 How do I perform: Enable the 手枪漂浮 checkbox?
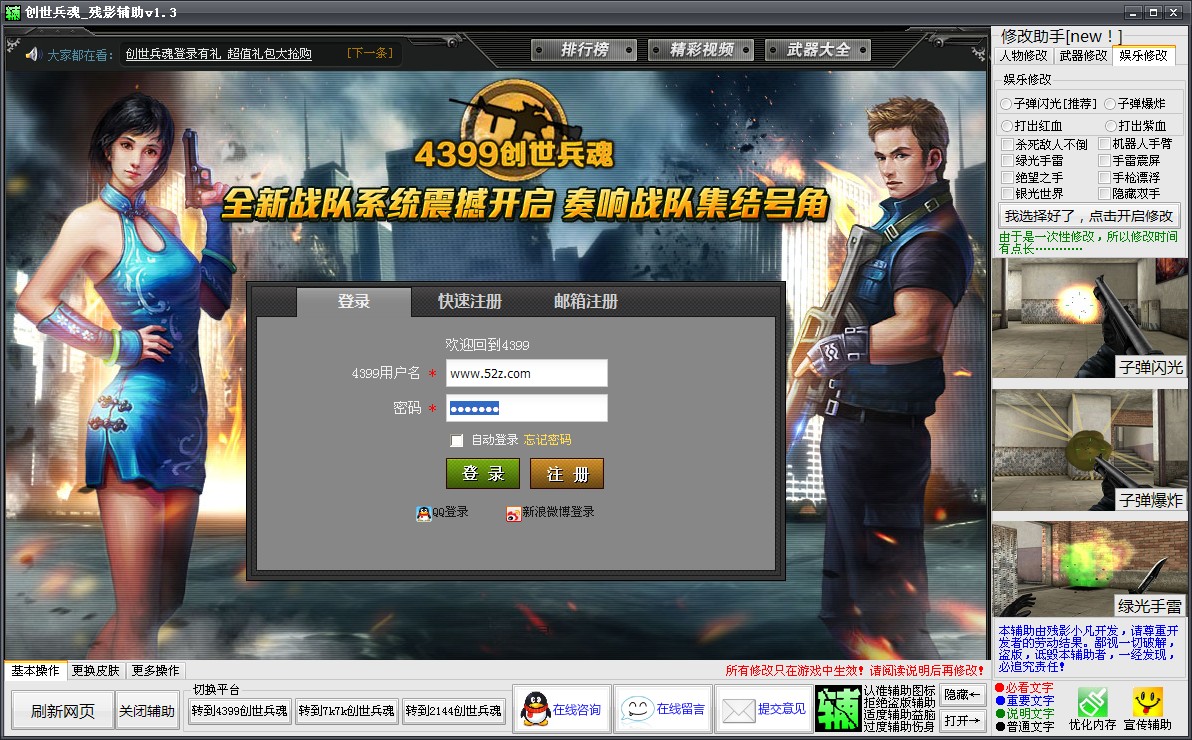pyautogui.click(x=1105, y=177)
